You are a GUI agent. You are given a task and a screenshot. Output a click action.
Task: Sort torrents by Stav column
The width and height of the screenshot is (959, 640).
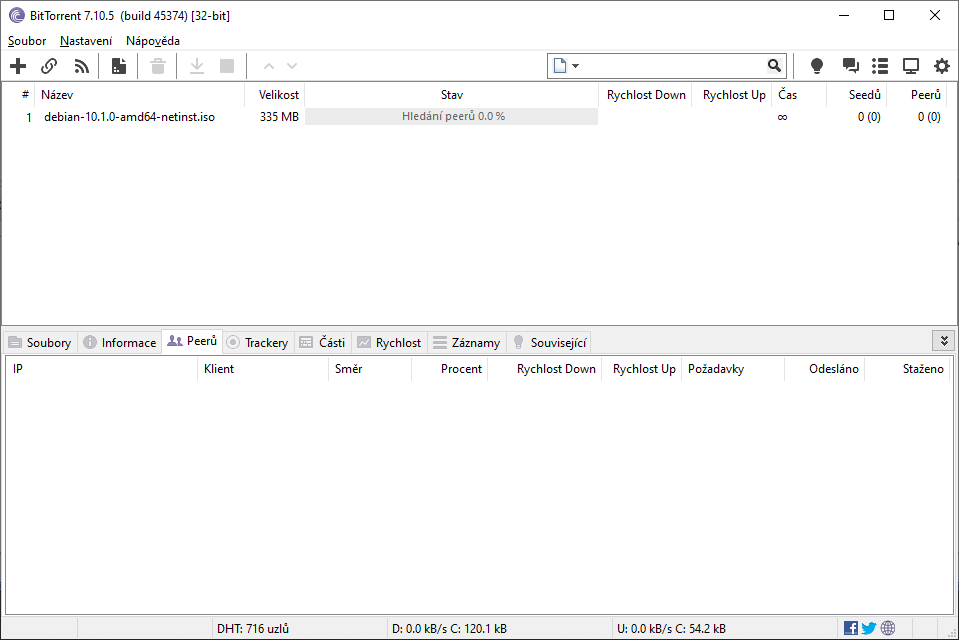point(451,95)
